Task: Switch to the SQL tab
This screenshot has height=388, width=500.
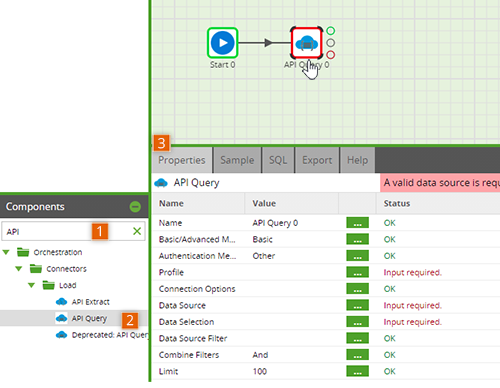Action: (278, 160)
